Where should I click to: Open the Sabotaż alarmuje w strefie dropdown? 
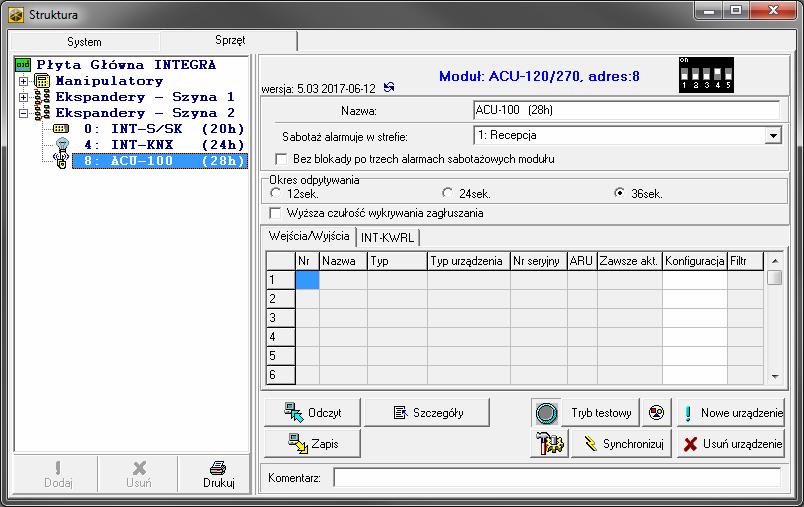(x=773, y=135)
